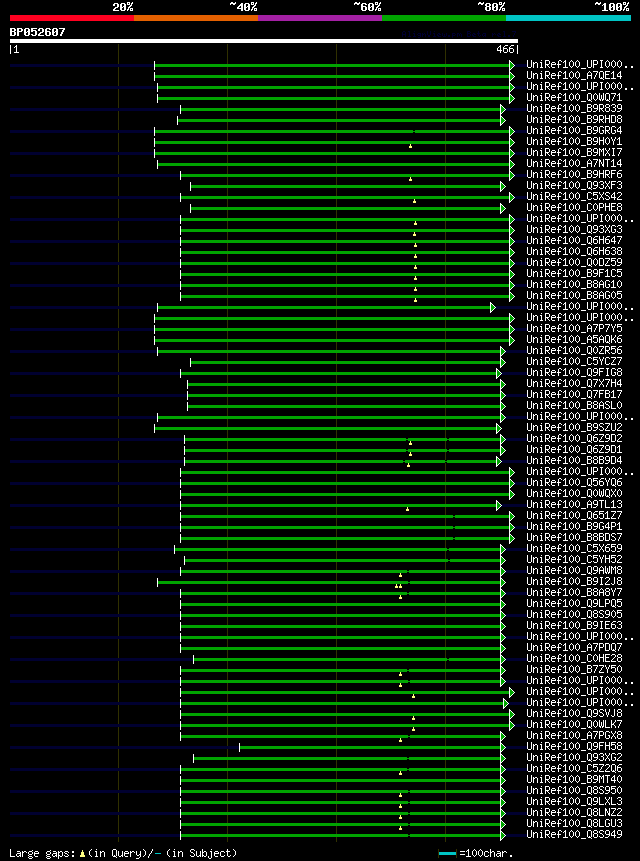
Task: Choose the UniRef100_Q0DZ59 hit label
Action: click(574, 262)
